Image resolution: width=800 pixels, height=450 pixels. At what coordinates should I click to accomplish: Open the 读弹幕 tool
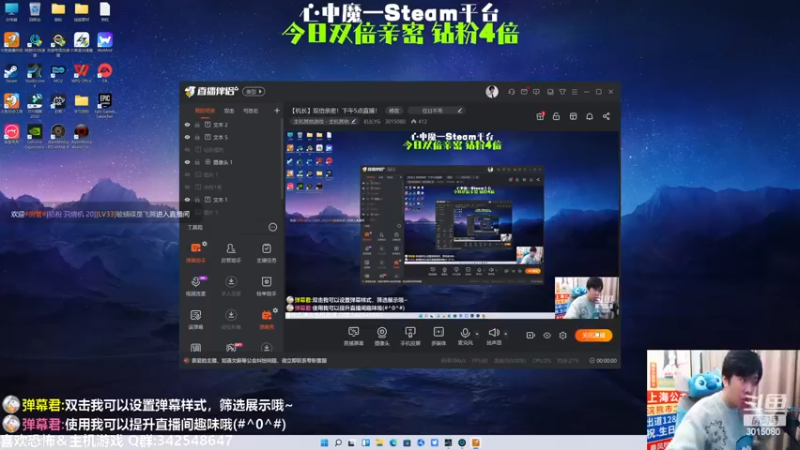click(196, 319)
